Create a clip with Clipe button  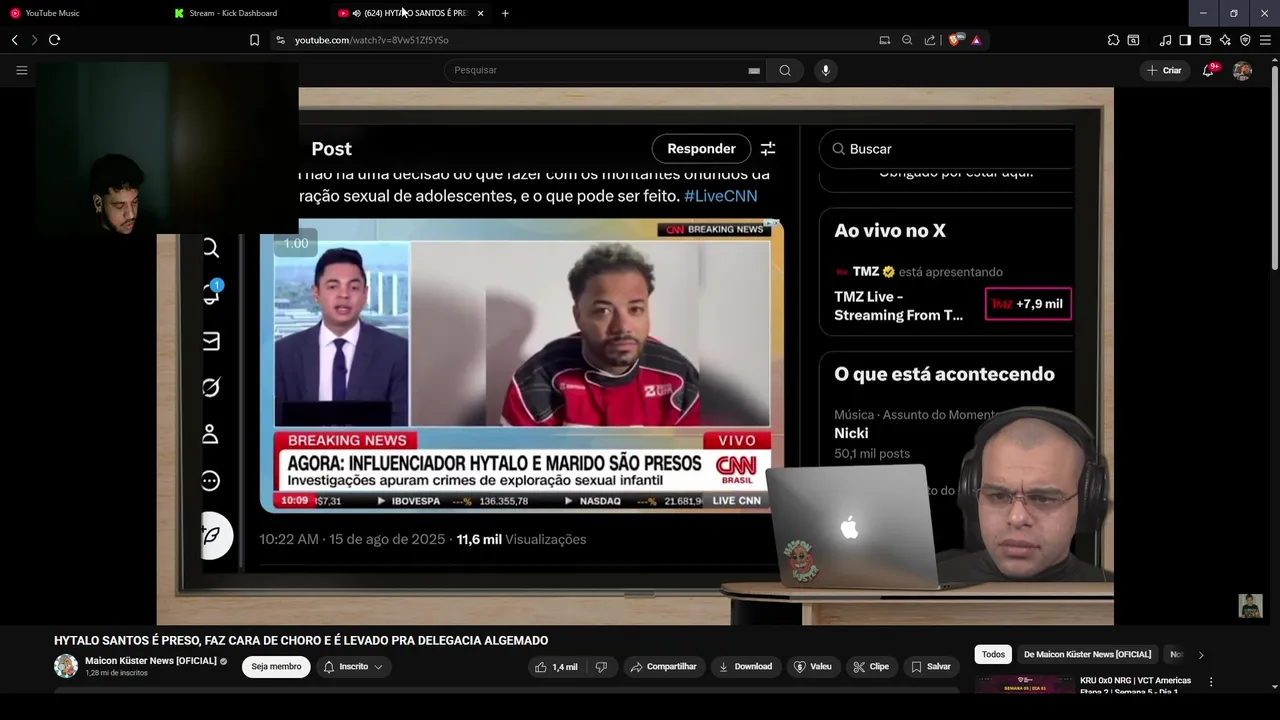click(x=871, y=666)
